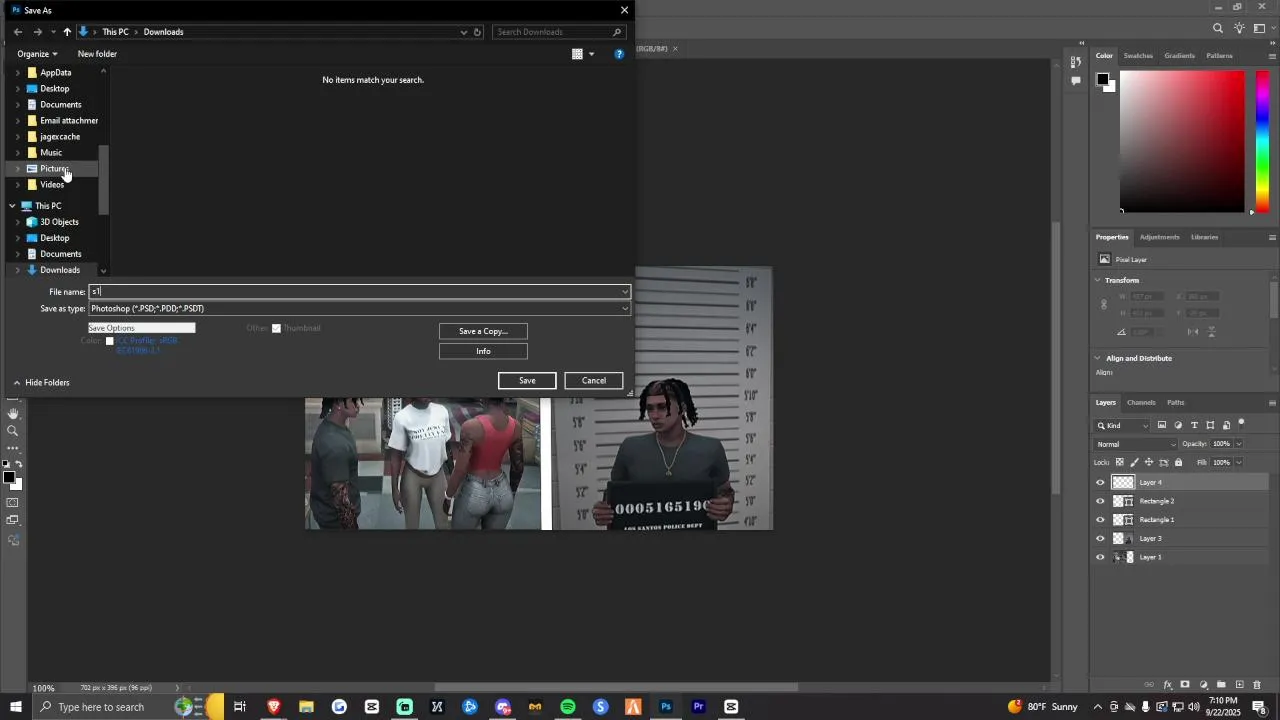Select the Hand tool in Photoshop toolbar
Screen dimensions: 1280x720
13,413
